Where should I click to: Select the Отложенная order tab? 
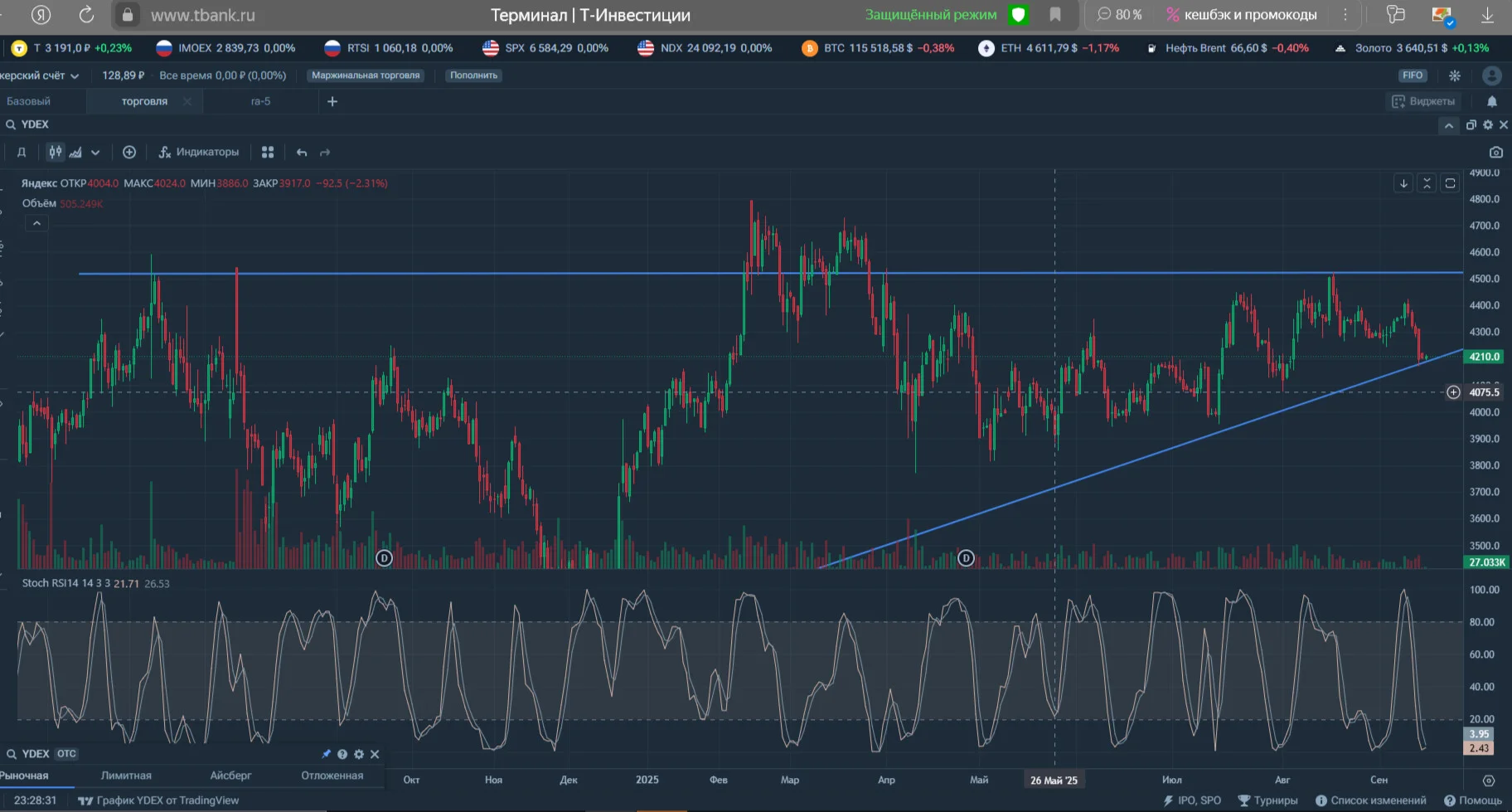tap(332, 776)
